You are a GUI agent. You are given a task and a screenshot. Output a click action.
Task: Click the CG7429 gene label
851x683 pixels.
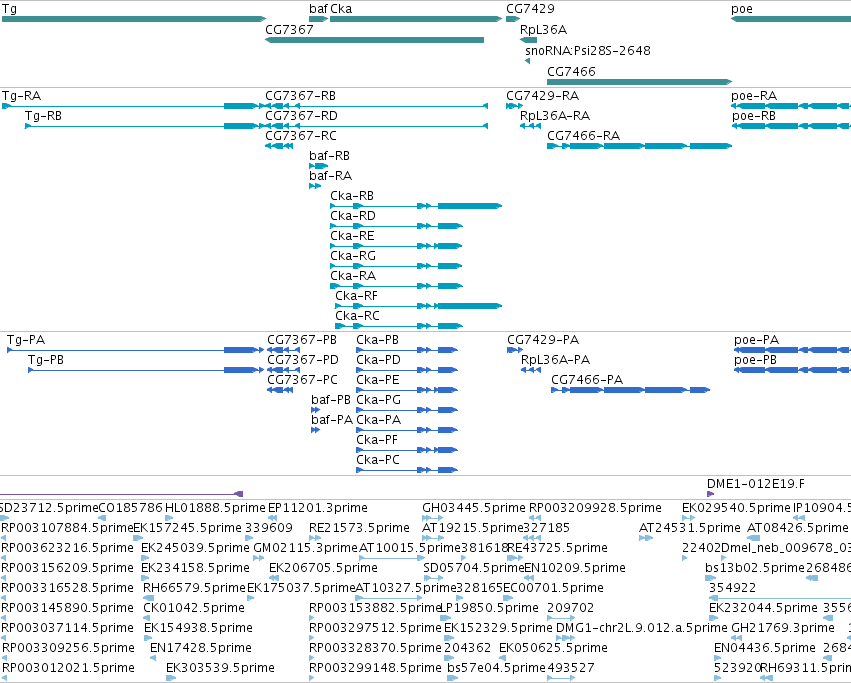pos(530,9)
